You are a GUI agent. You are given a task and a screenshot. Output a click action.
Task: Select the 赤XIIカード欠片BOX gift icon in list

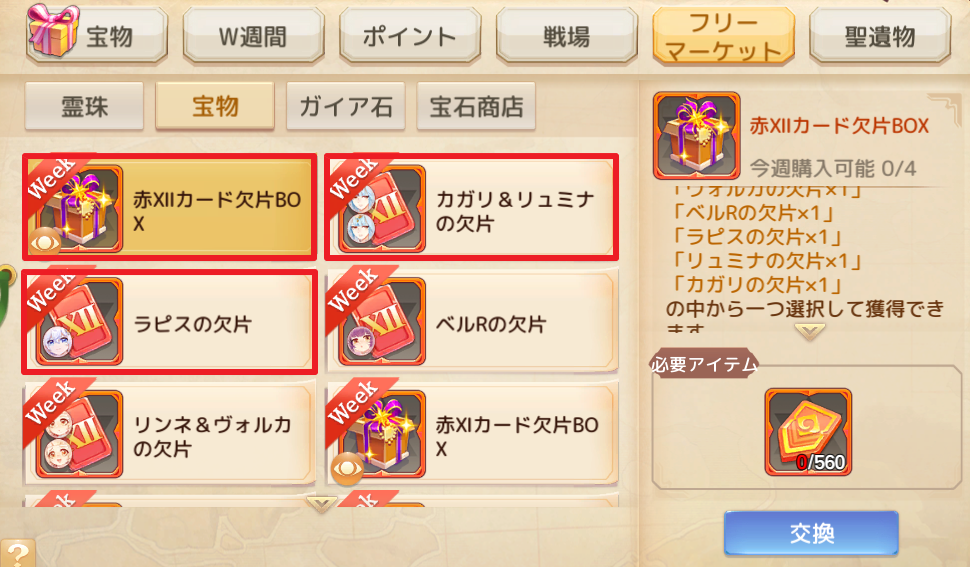[80, 208]
